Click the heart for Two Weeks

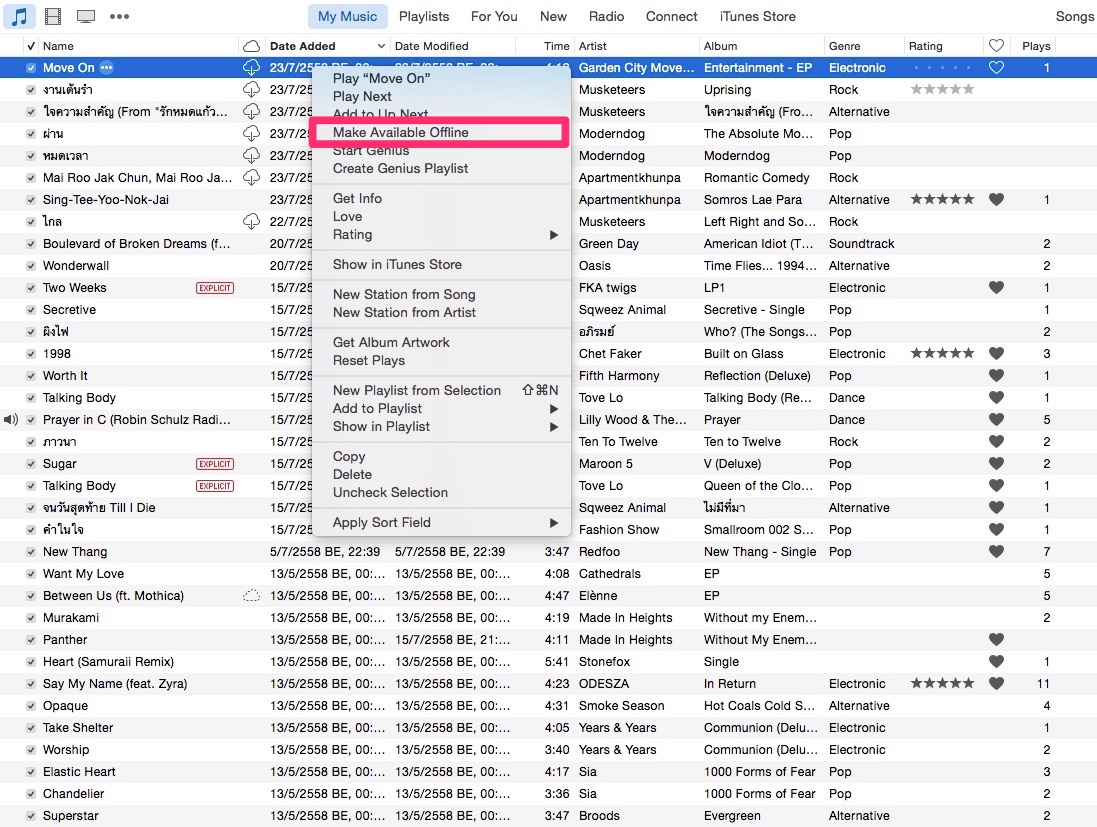(x=996, y=288)
